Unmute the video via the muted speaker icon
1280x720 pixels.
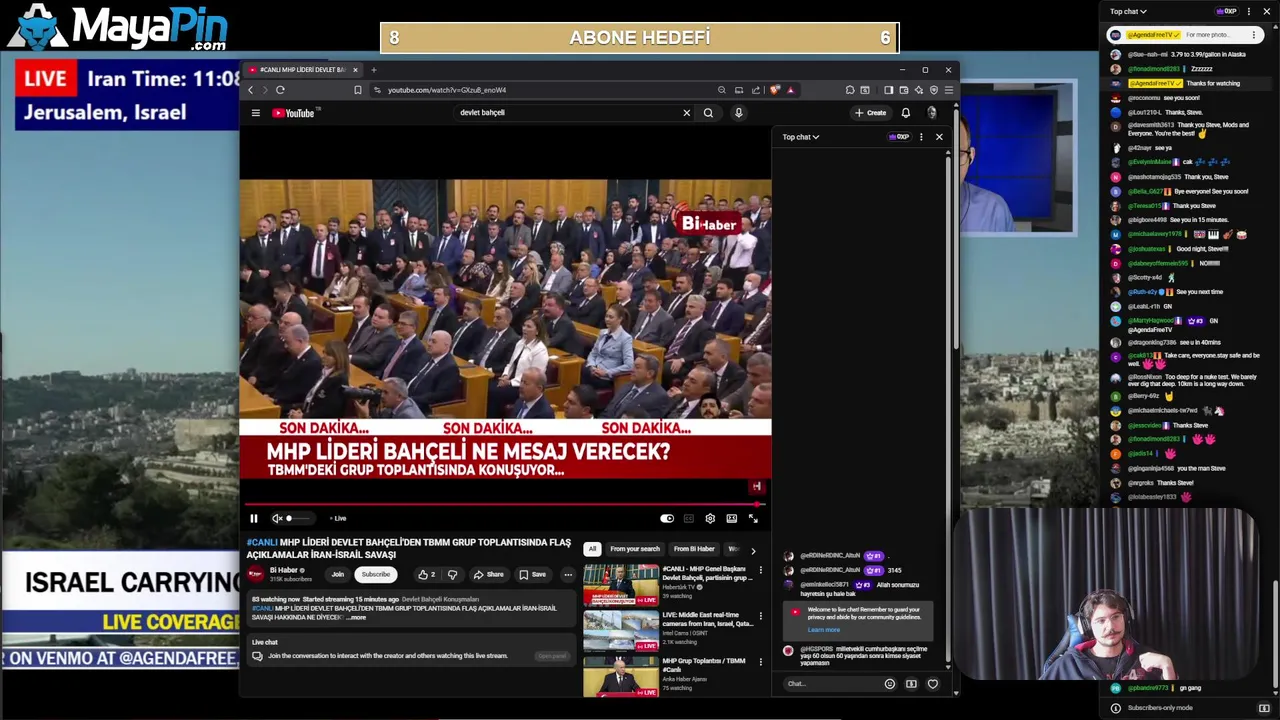[x=277, y=518]
